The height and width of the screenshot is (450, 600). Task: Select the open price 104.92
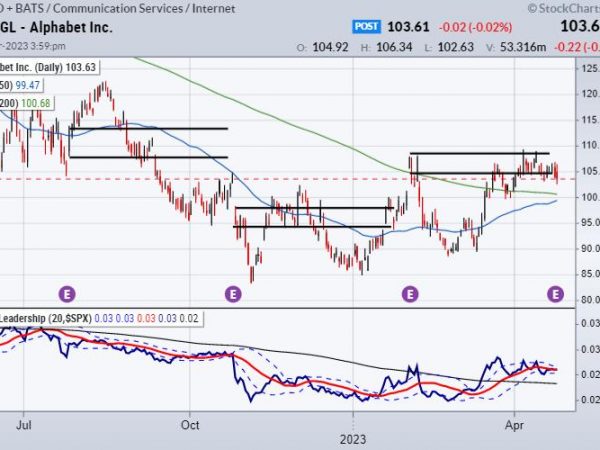coord(330,47)
